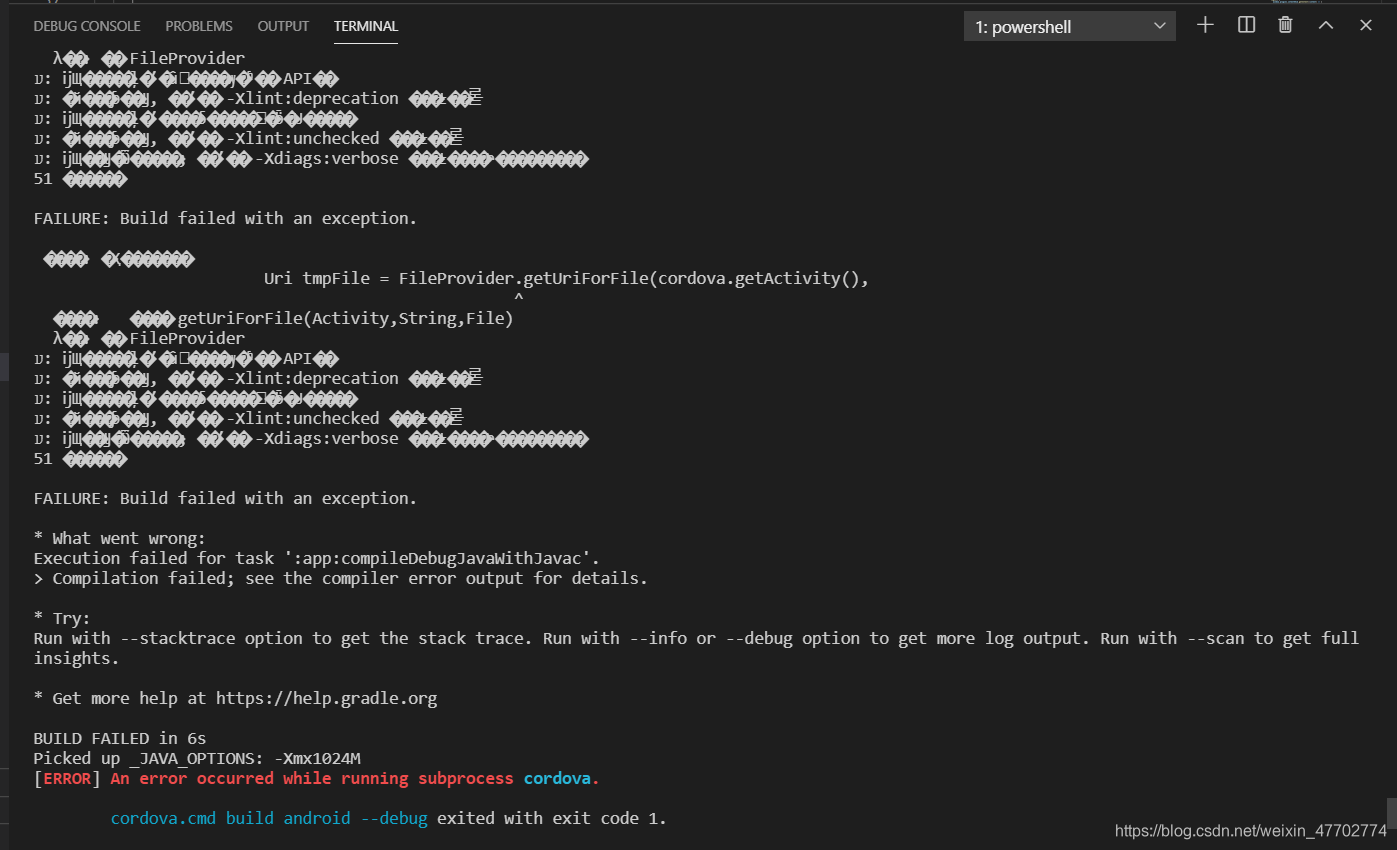Select the TERMINAL tab
Image resolution: width=1397 pixels, height=850 pixels.
click(365, 26)
